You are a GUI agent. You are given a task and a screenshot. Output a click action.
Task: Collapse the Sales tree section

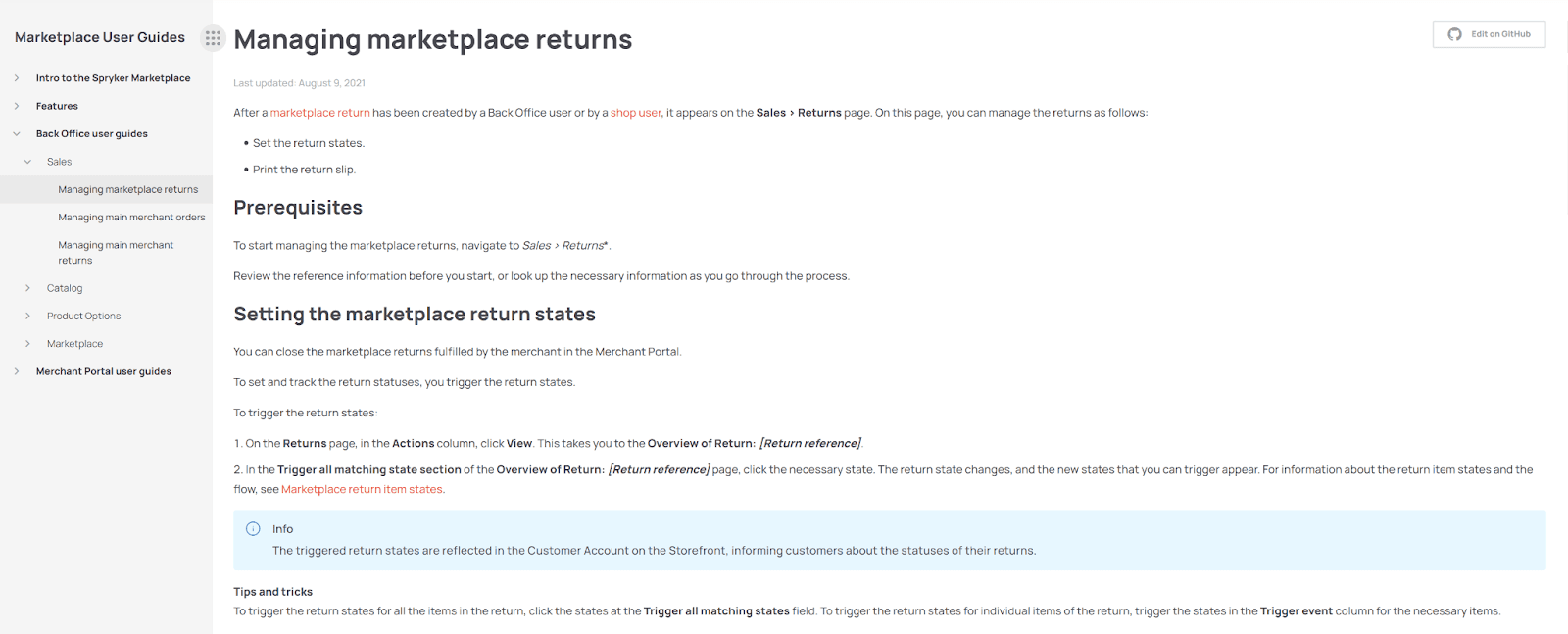(x=27, y=161)
